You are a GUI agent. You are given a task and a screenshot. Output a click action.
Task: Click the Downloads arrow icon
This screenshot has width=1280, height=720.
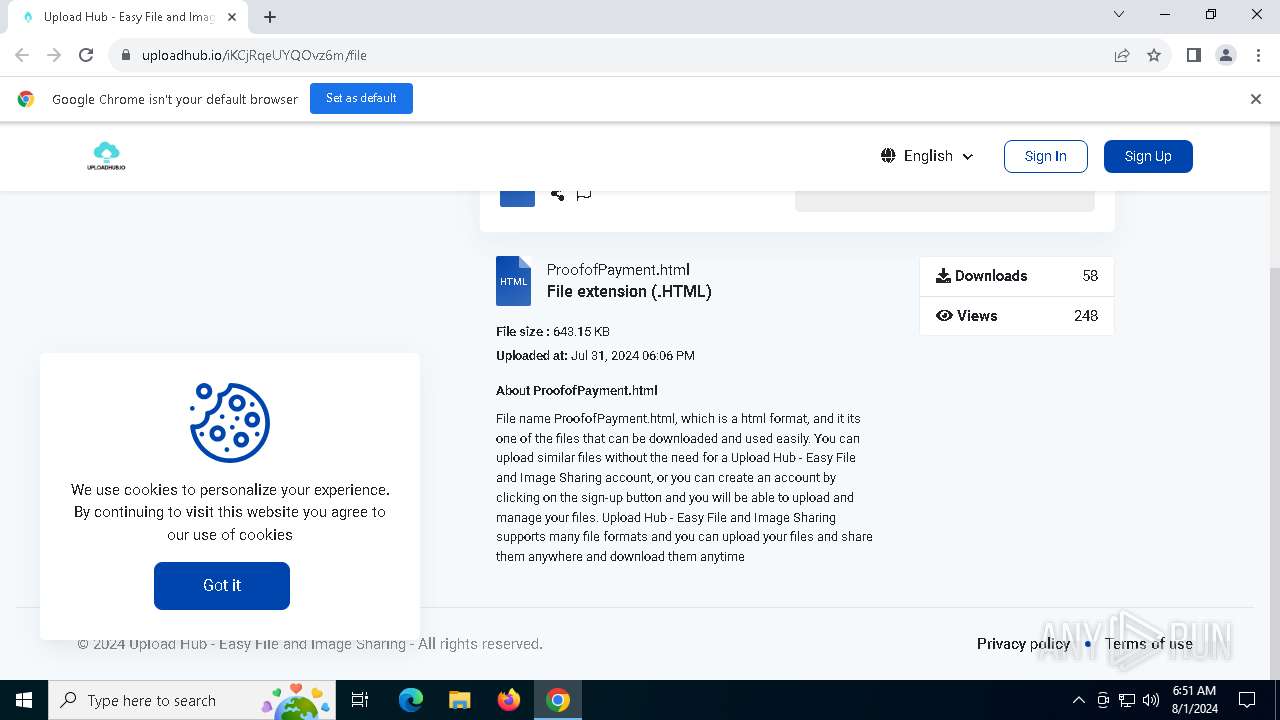click(943, 276)
